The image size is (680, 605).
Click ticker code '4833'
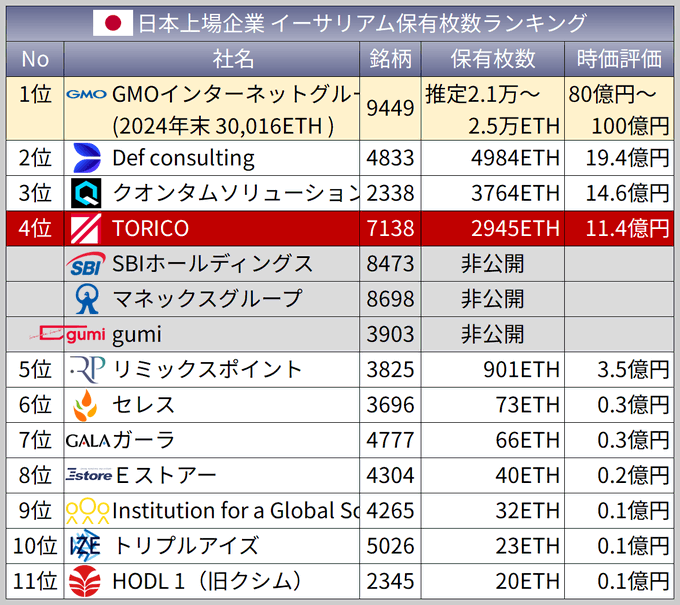[390, 158]
